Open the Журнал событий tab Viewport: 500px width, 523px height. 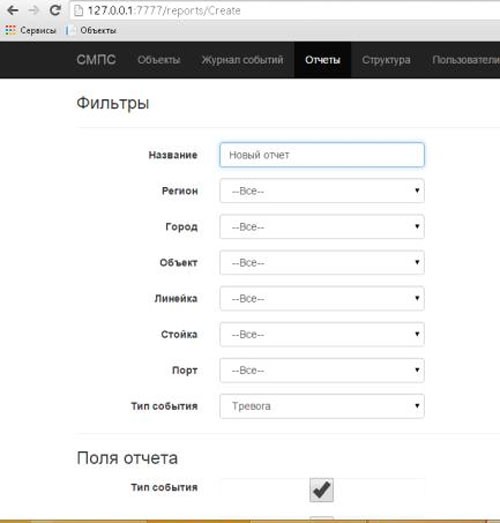click(242, 60)
